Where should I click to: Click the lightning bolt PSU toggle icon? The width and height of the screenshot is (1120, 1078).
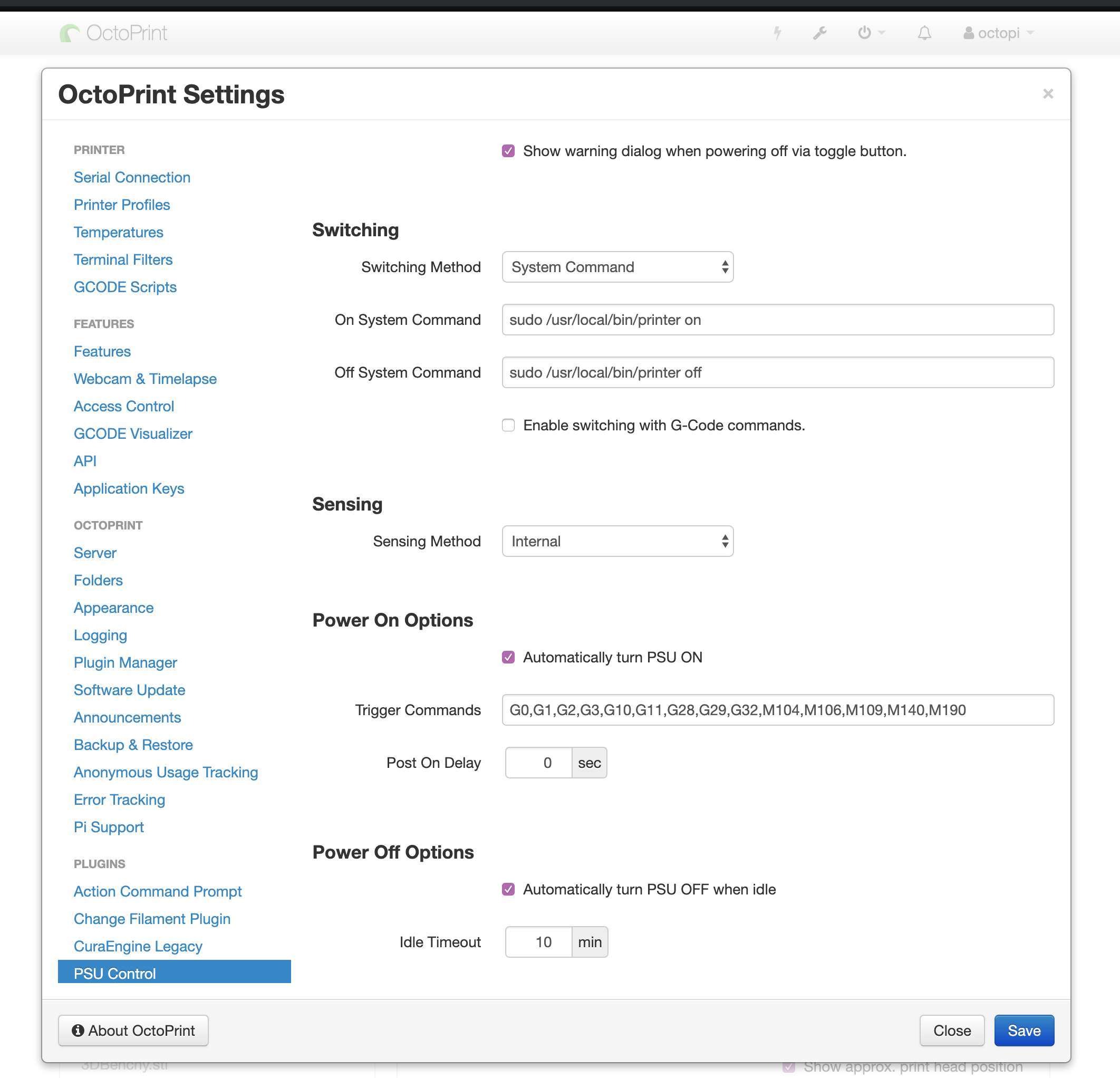777,33
